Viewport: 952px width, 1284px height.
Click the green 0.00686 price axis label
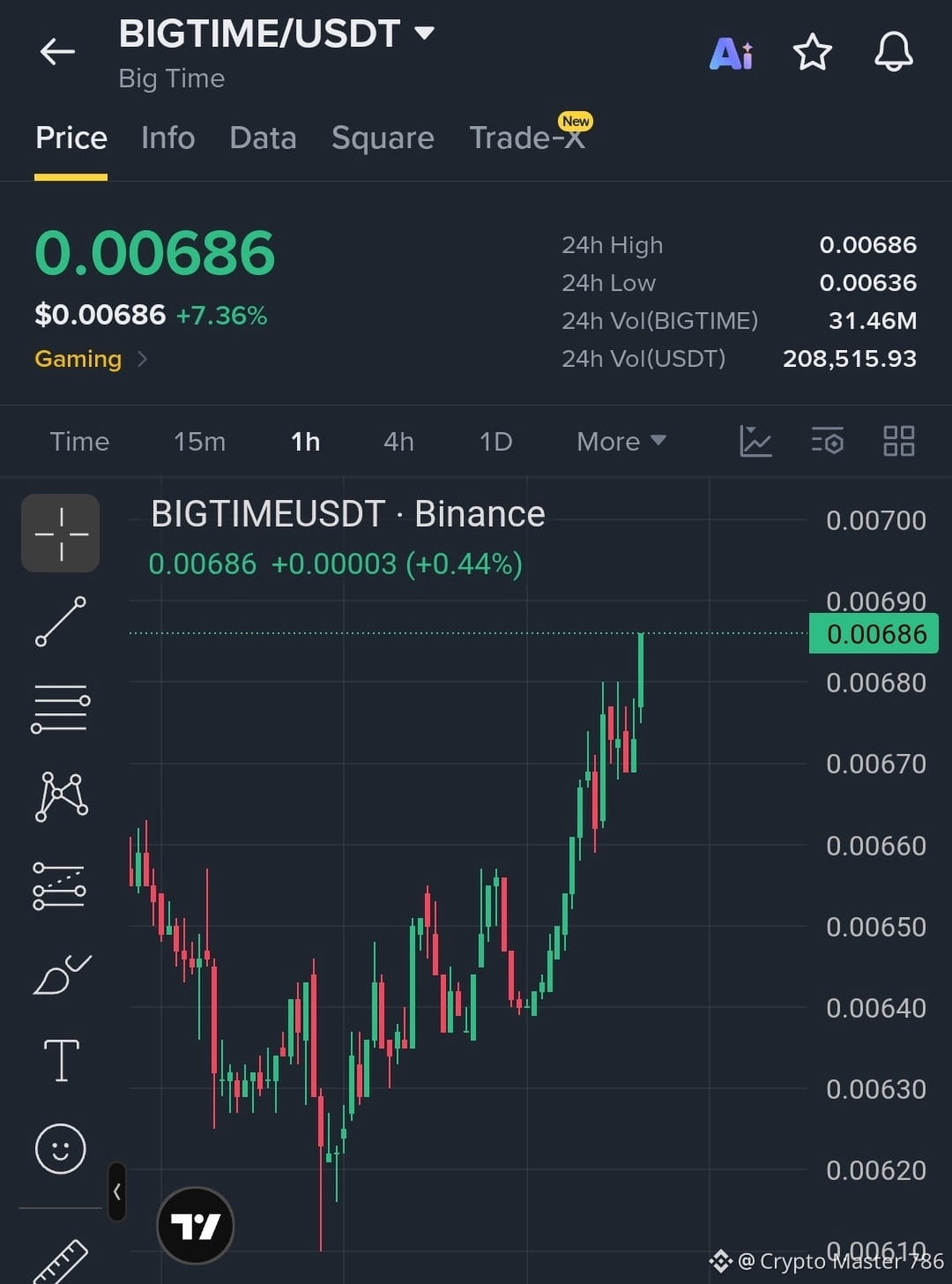[874, 634]
